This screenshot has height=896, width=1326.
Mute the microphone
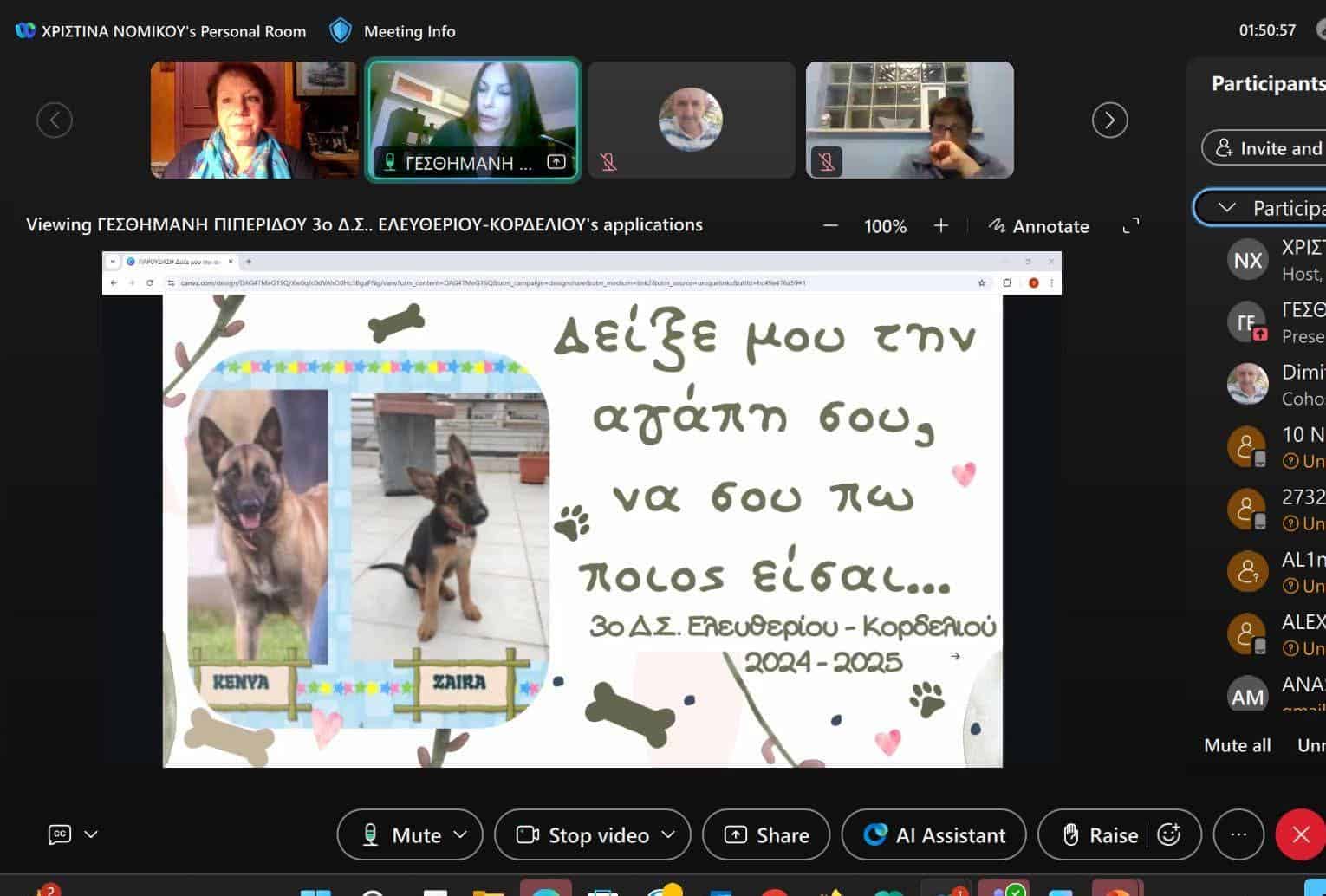[x=402, y=834]
